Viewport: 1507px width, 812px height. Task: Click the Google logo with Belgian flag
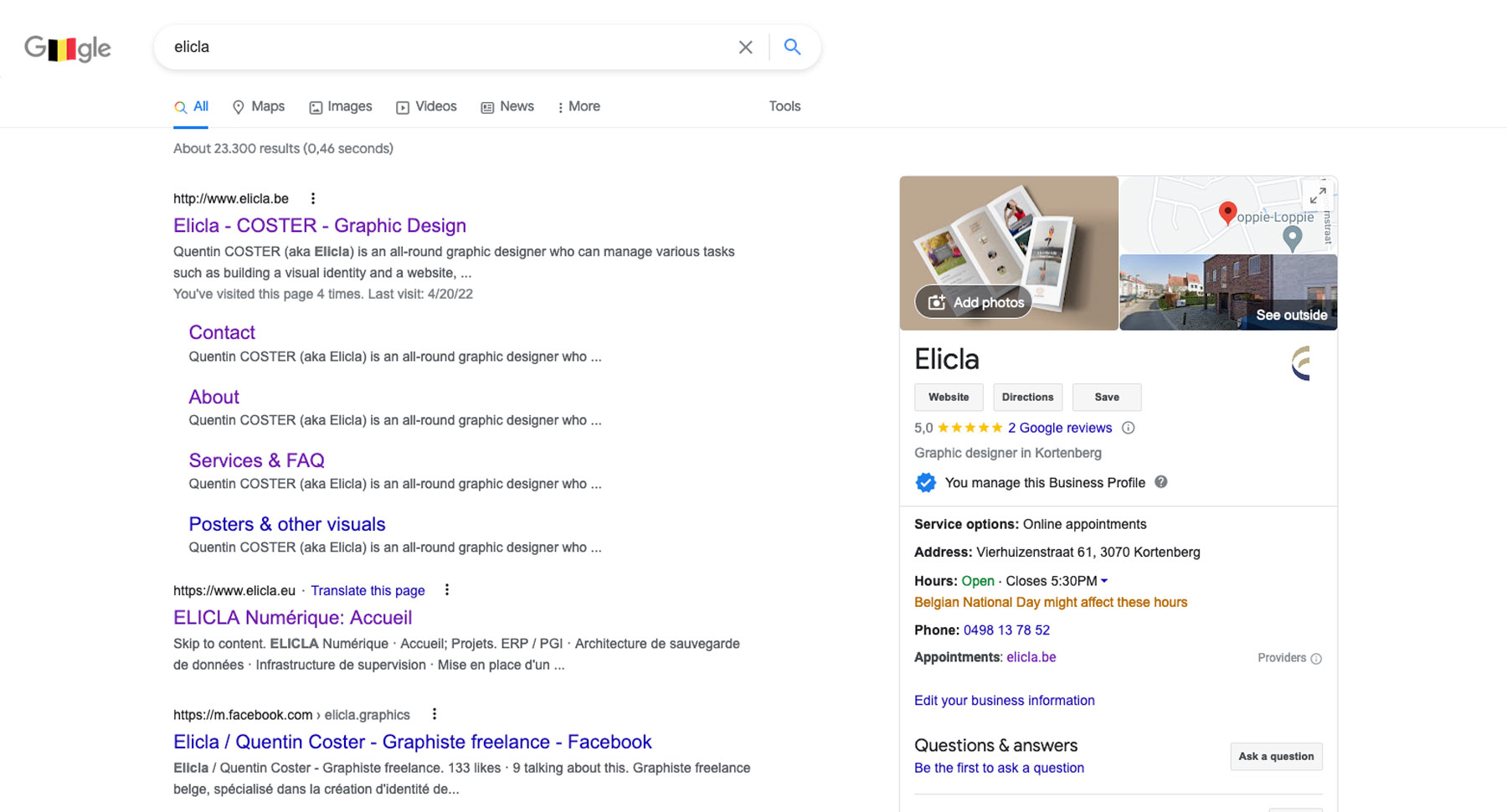67,49
